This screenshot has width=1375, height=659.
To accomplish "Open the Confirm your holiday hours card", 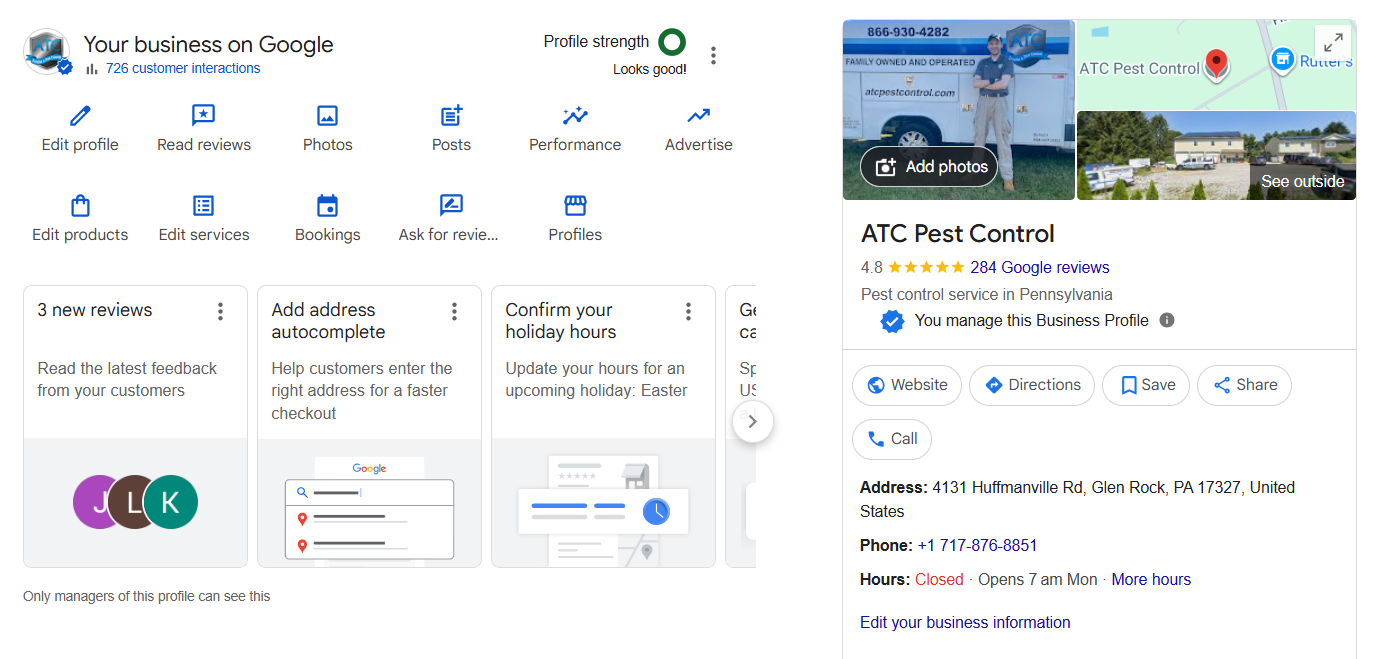I will (603, 427).
